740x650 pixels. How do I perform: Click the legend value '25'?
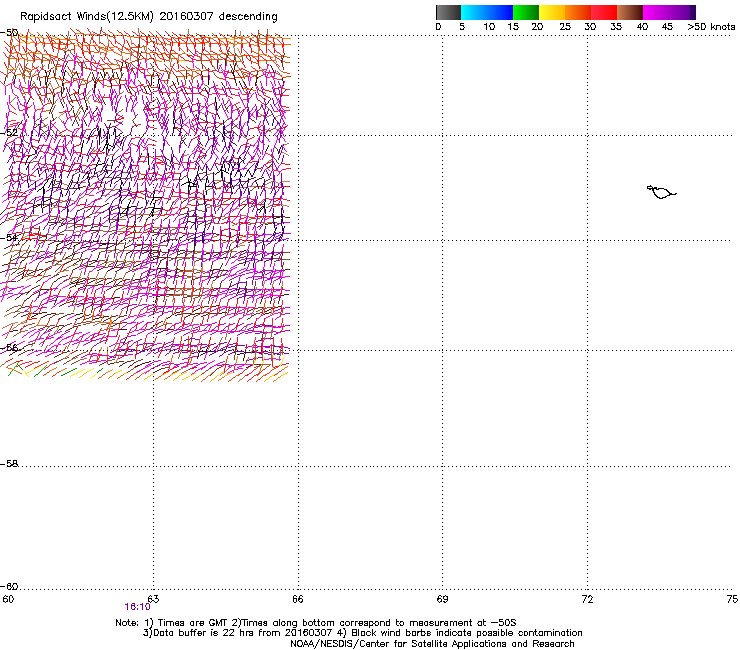coord(565,27)
